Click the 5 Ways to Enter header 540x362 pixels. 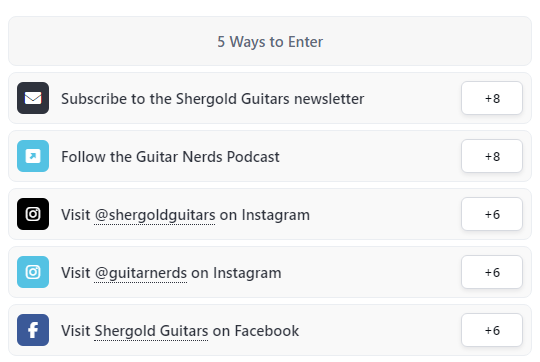tap(270, 41)
